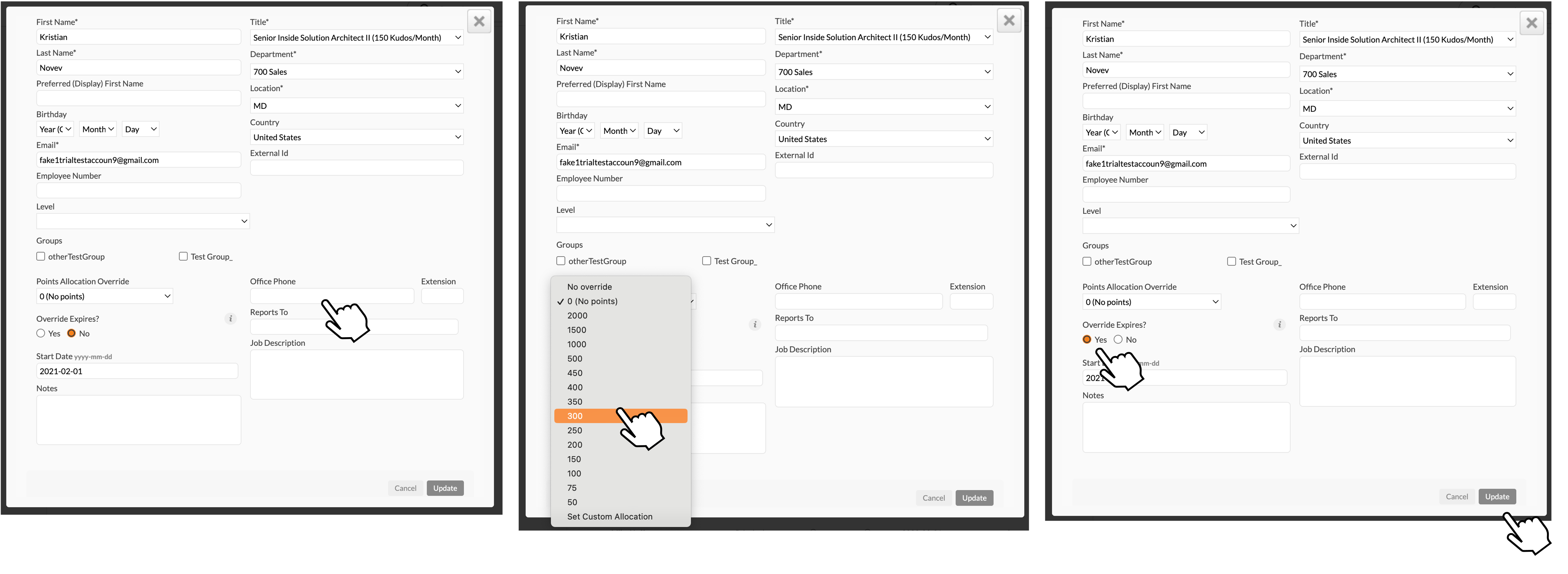Open the Level dropdown in the left dialog
Viewport: 1568px width, 574px height.
coord(143,221)
